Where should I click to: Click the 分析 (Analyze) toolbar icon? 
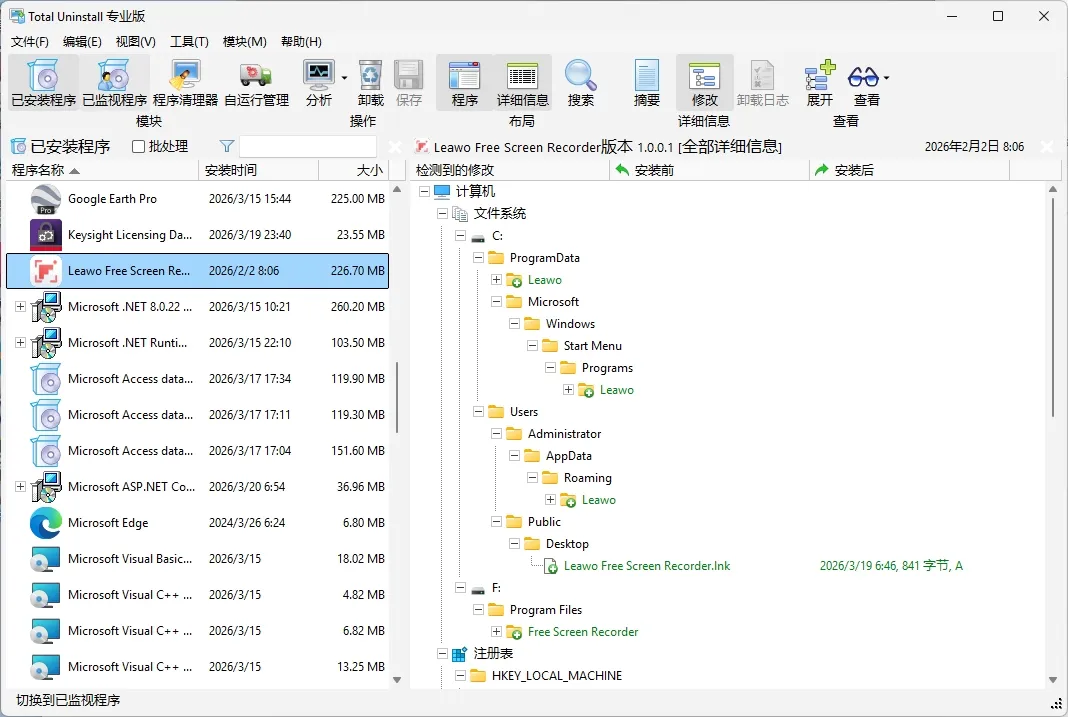click(x=320, y=85)
